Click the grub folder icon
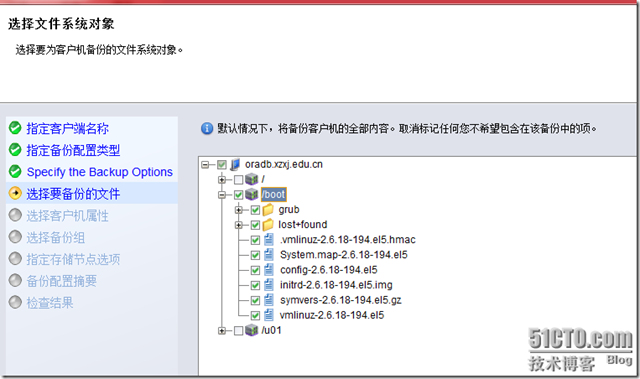This screenshot has width=640, height=379. click(x=268, y=210)
